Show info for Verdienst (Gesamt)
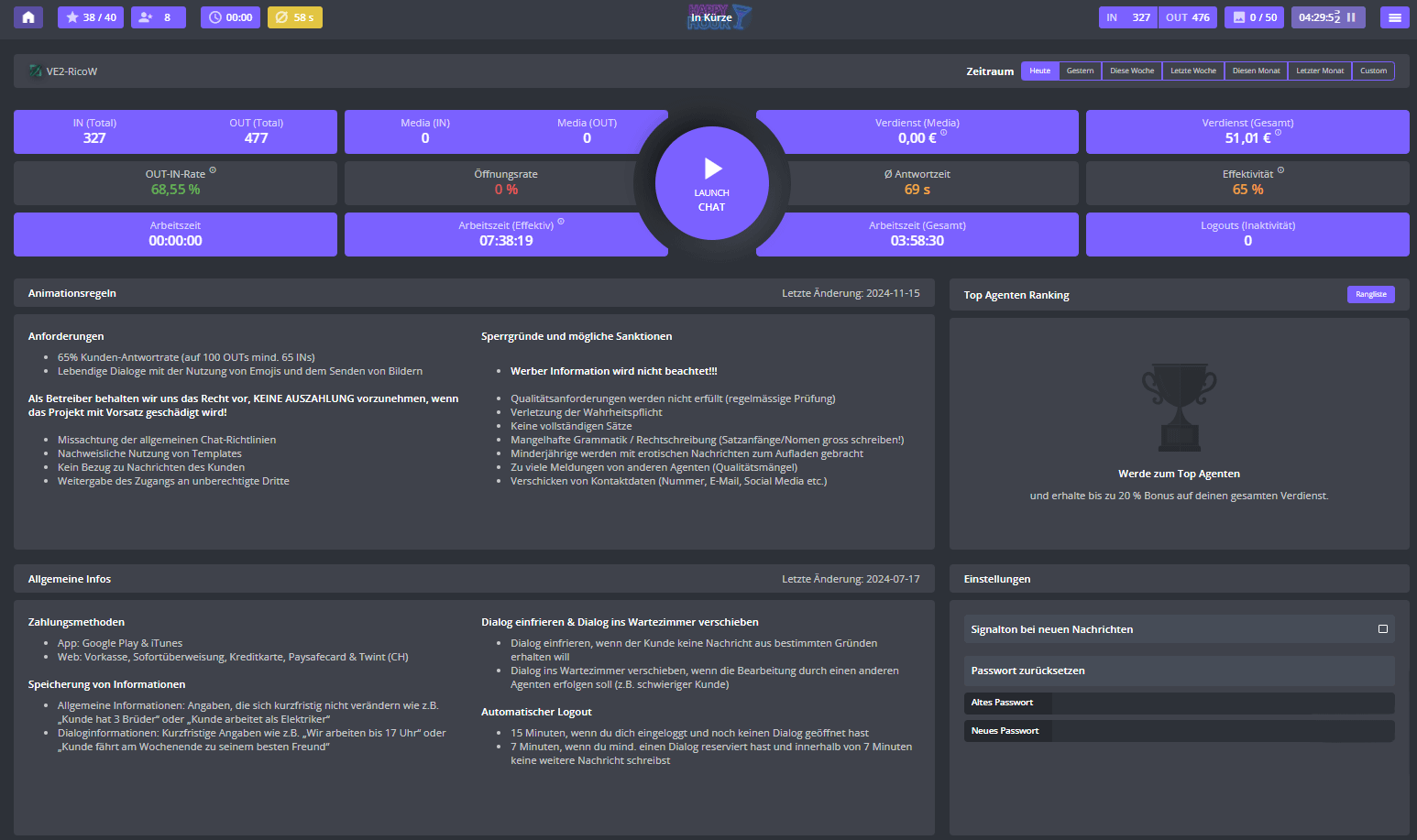This screenshot has width=1417, height=840. tap(1279, 133)
